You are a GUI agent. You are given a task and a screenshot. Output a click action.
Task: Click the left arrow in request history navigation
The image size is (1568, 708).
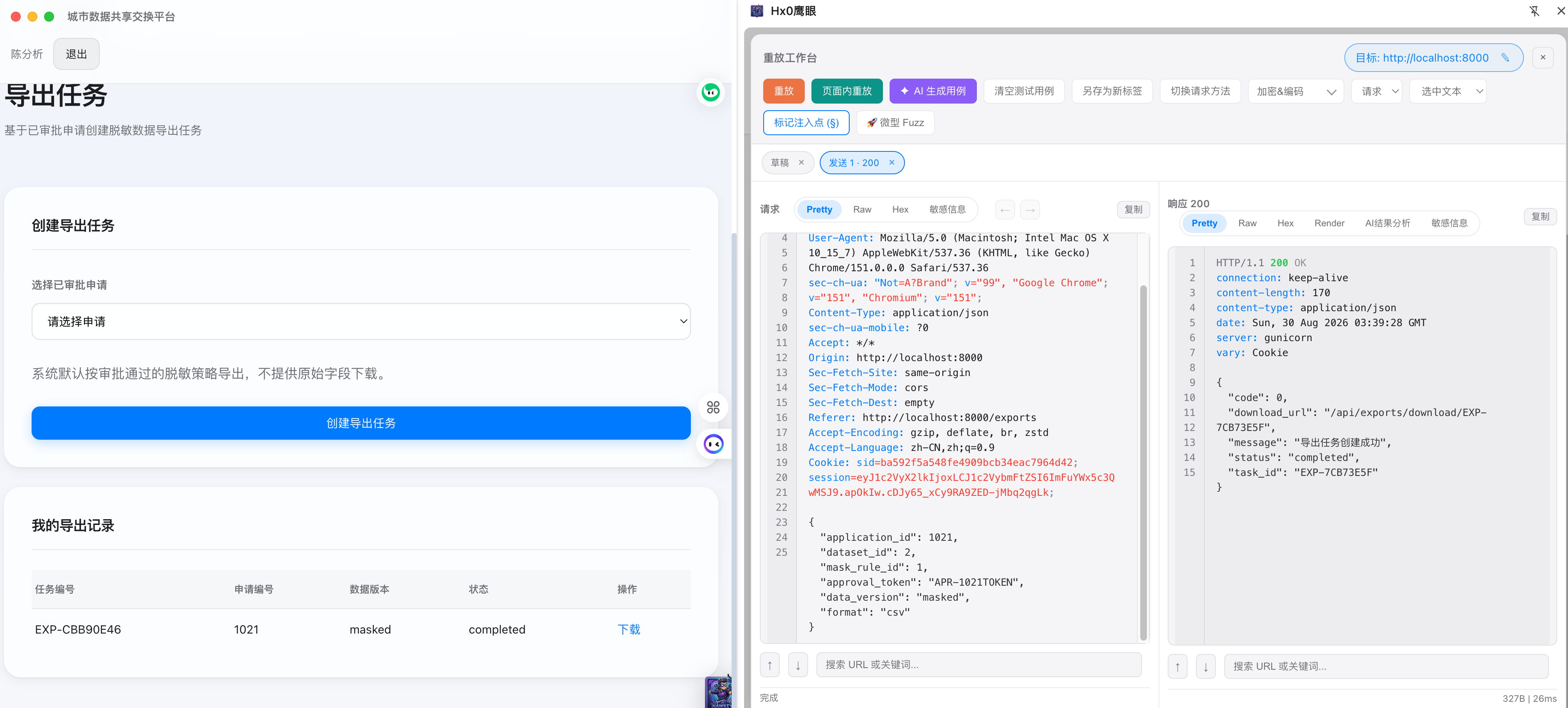[x=1005, y=210]
